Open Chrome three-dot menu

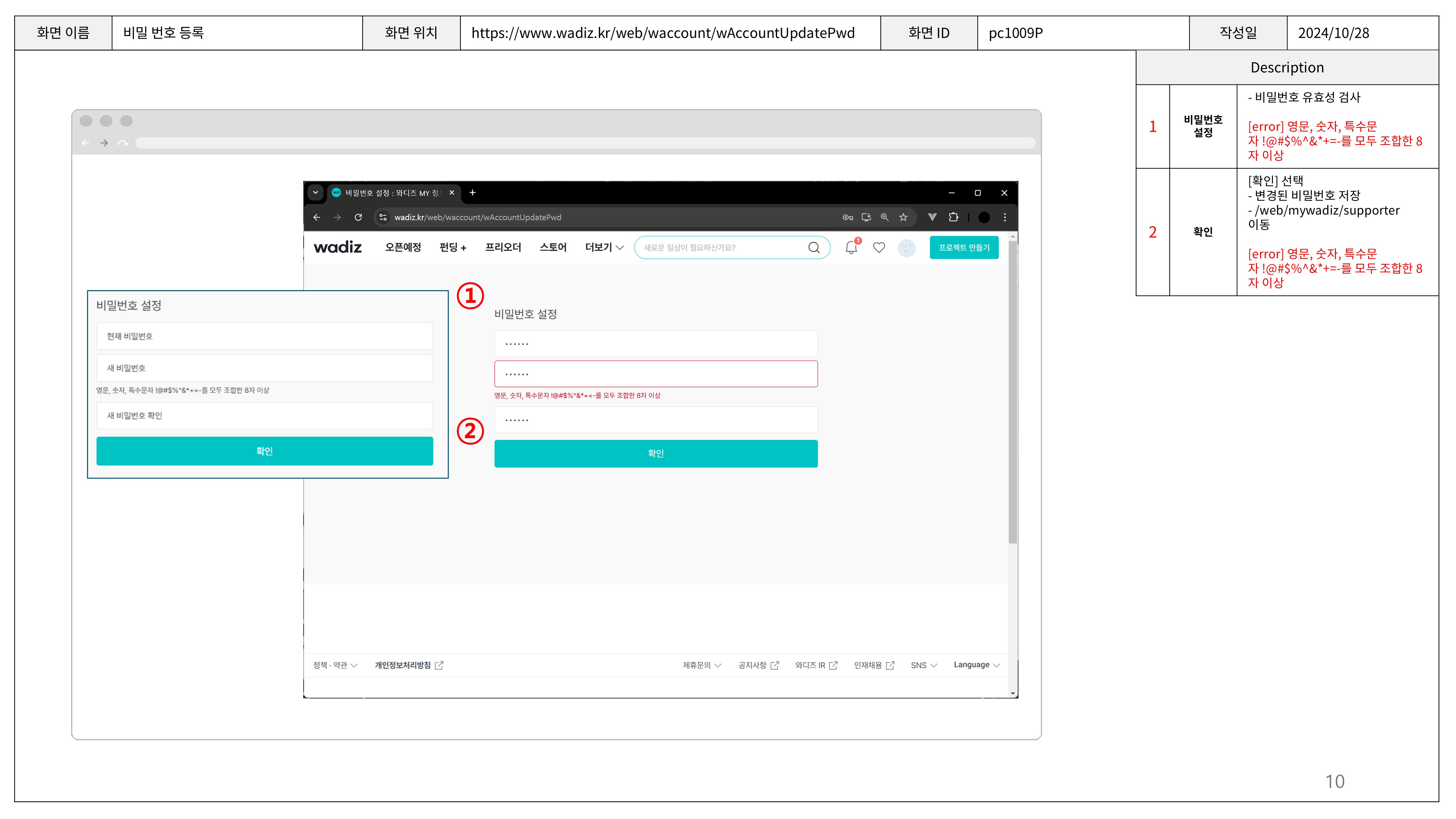pos(1004,217)
